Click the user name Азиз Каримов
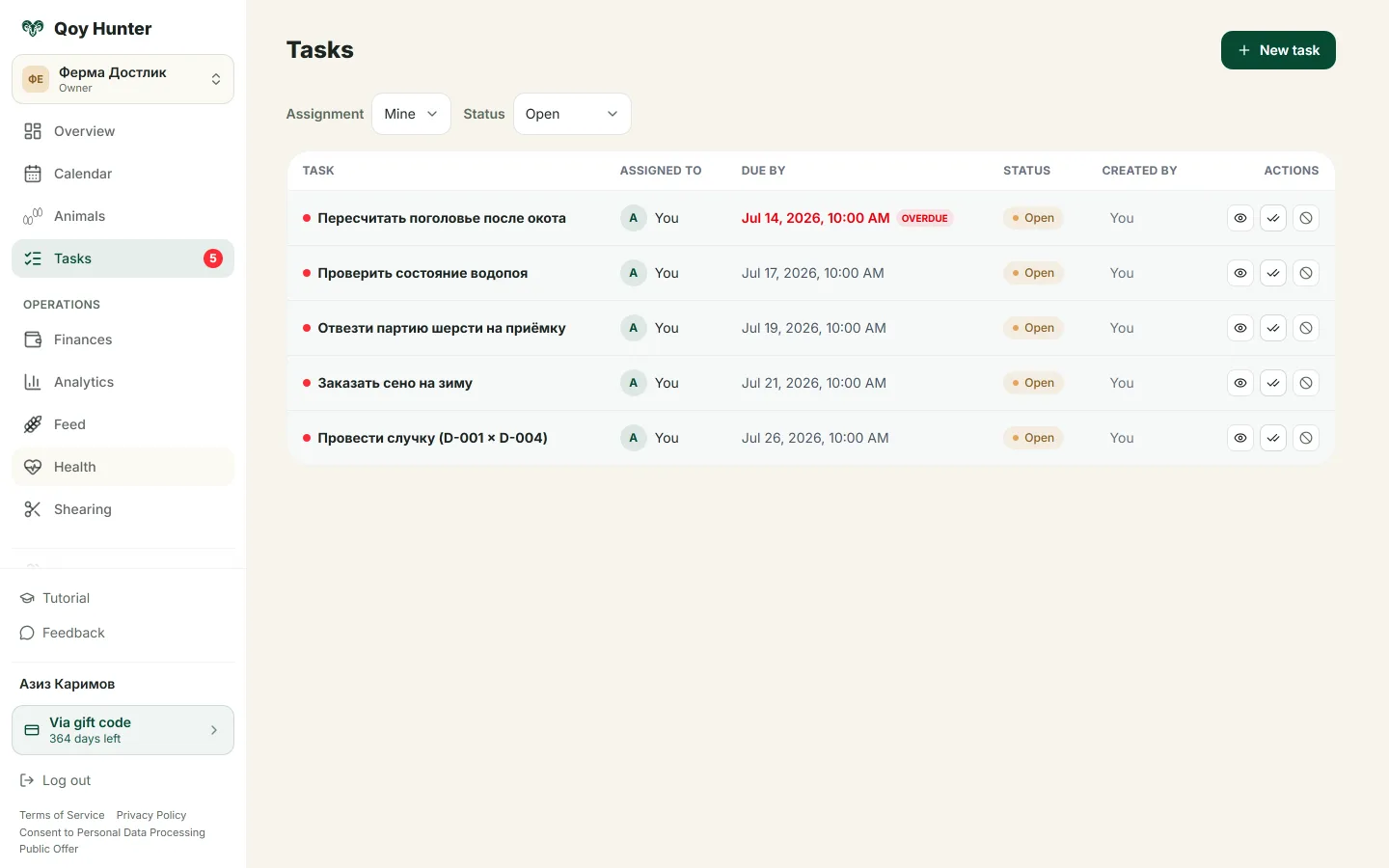The height and width of the screenshot is (868, 1389). point(68,684)
